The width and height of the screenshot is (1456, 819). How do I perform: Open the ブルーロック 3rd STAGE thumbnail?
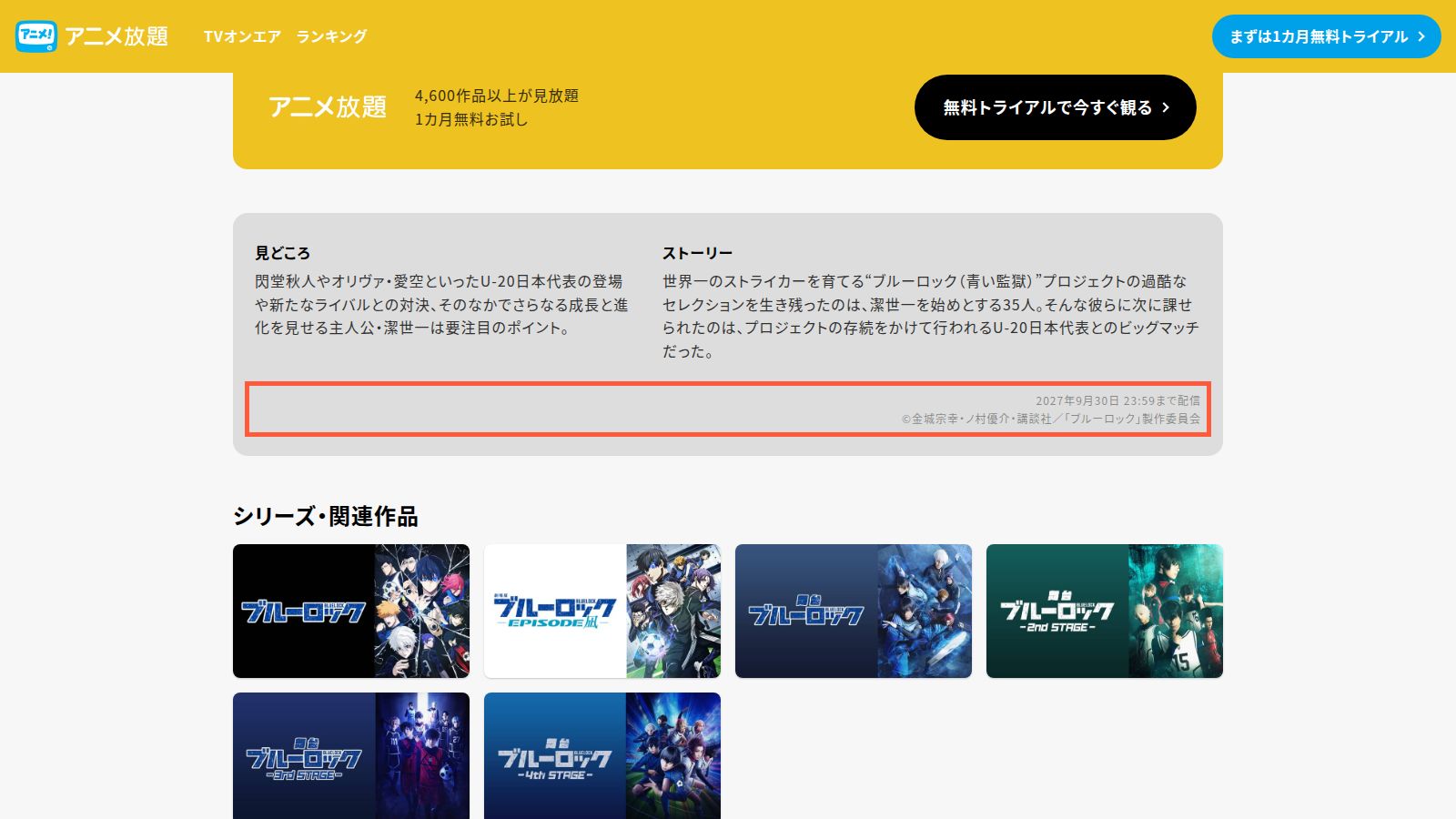tap(351, 756)
